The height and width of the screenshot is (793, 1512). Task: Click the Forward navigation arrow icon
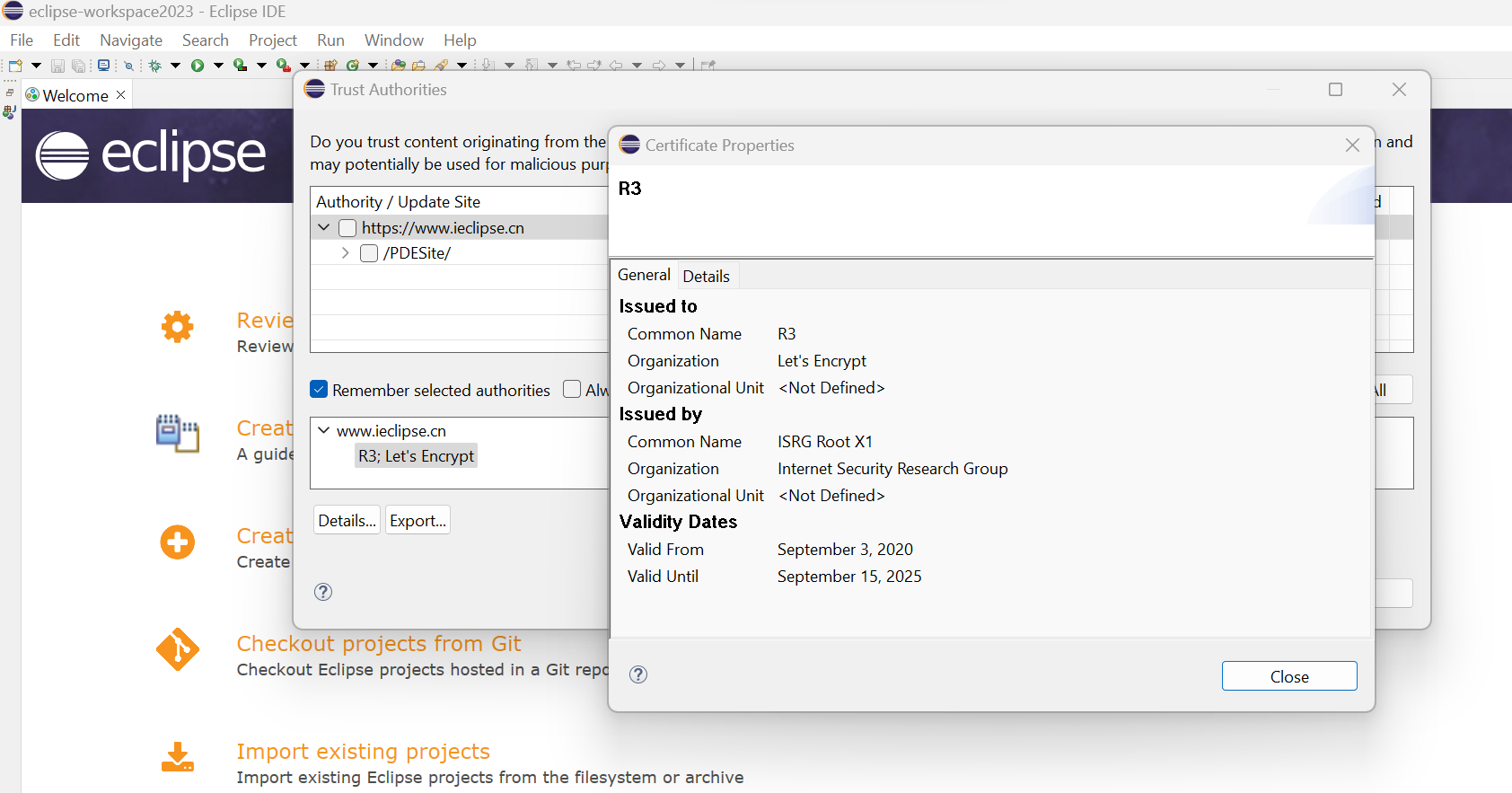click(659, 66)
